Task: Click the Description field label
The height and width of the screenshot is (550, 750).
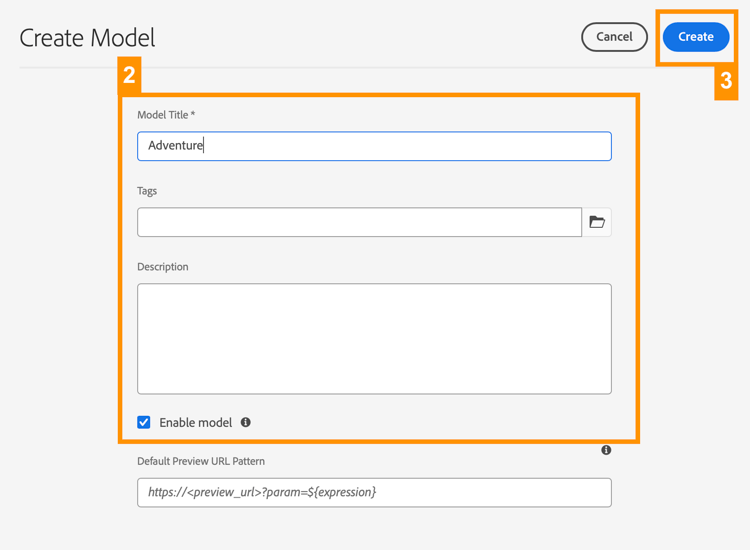Action: [163, 267]
